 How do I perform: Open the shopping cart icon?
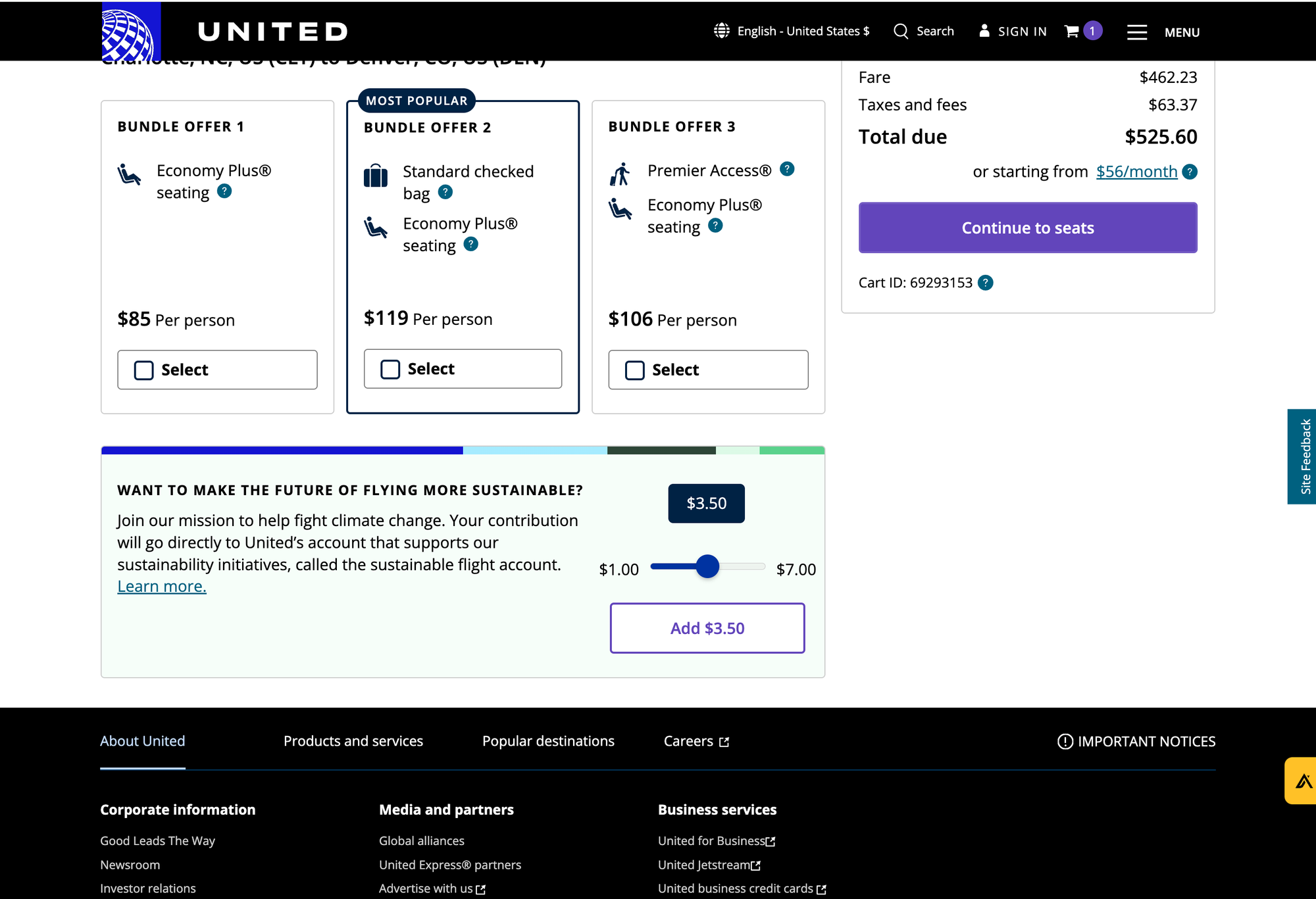click(x=1072, y=31)
